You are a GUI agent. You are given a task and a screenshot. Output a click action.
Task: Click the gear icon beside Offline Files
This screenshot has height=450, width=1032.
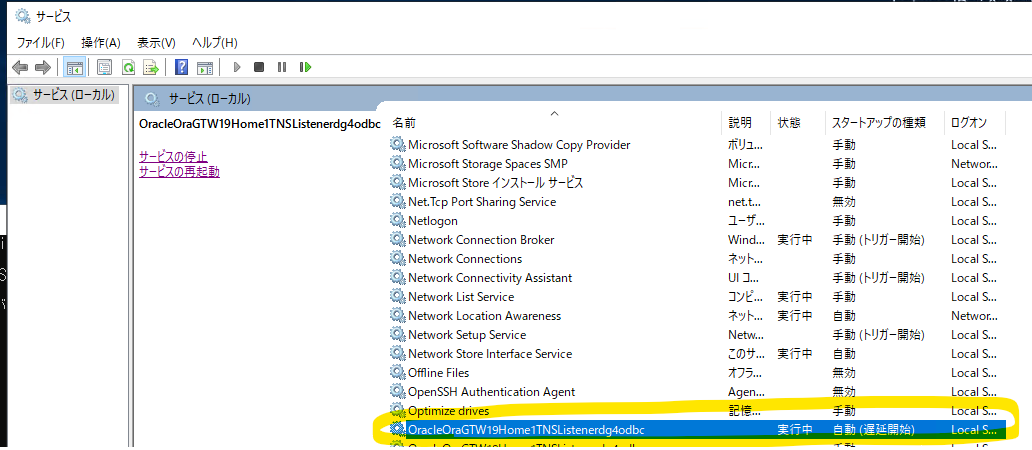(x=398, y=372)
